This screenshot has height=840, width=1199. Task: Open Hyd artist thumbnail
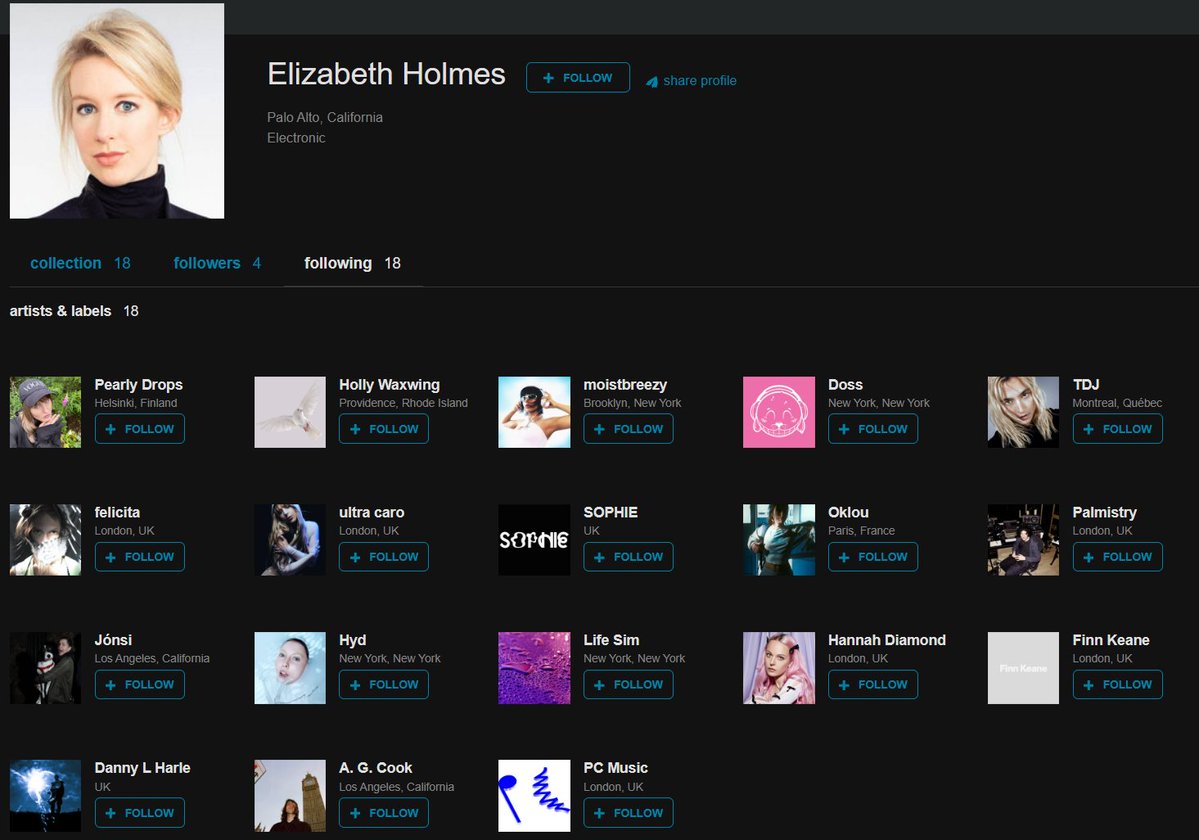tap(290, 667)
